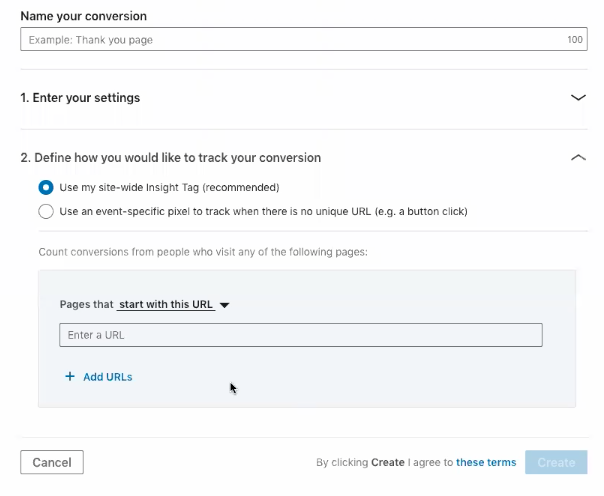Open the 'start with this URL' dropdown
This screenshot has height=496, width=604.
166,304
